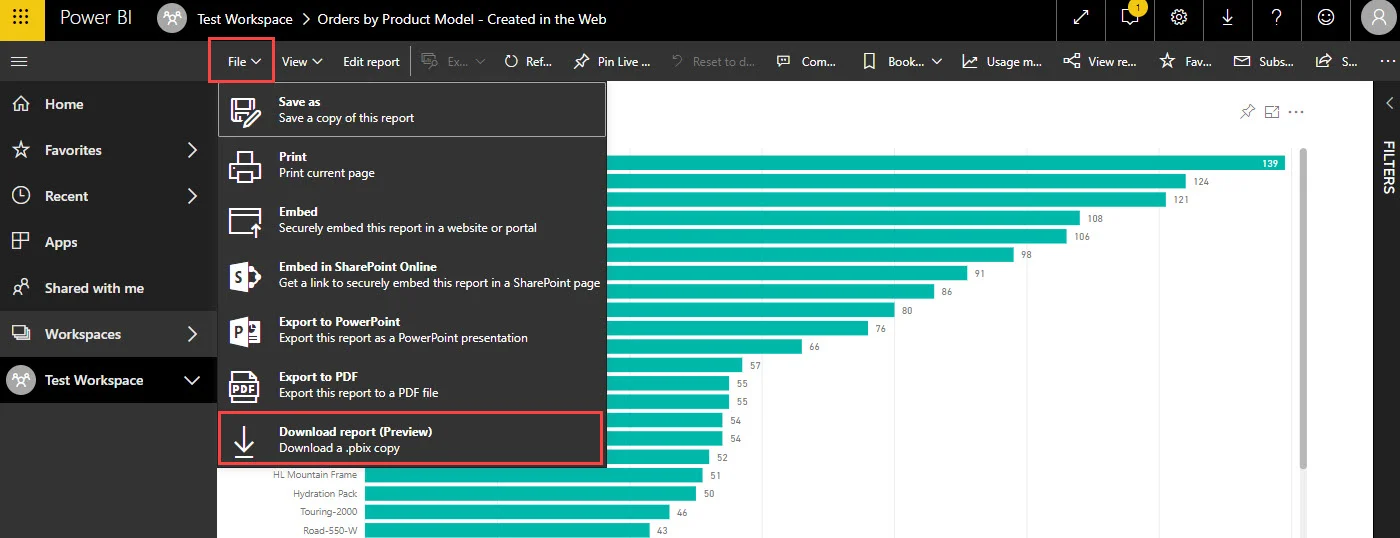Image resolution: width=1400 pixels, height=538 pixels.
Task: Toggle the hamburger navigation pane
Action: coord(19,61)
